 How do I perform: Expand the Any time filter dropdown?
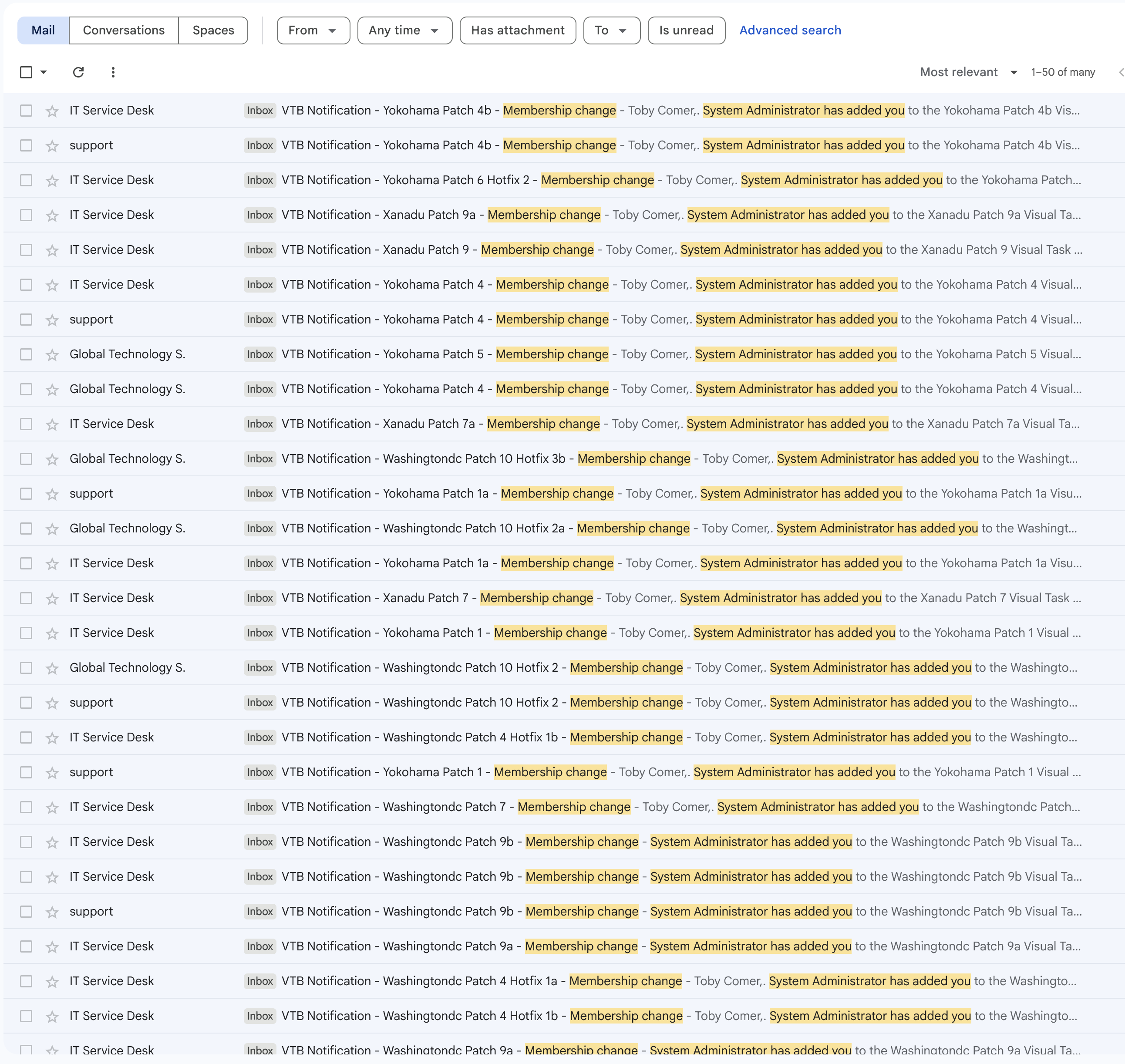[404, 30]
